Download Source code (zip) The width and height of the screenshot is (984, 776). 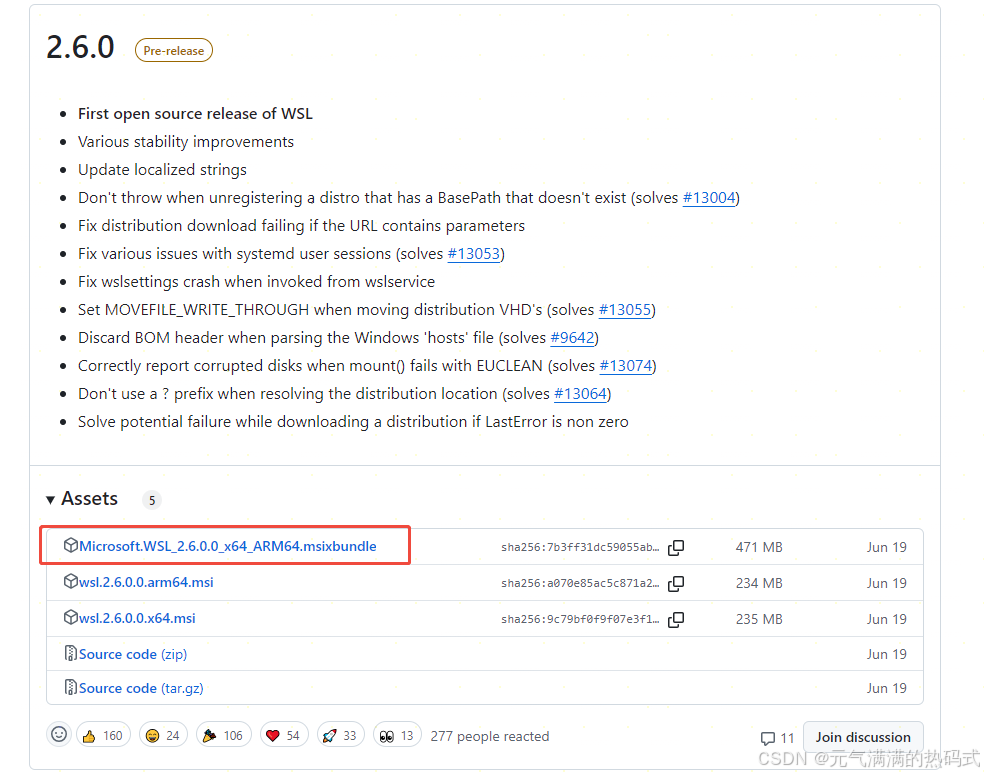133,654
